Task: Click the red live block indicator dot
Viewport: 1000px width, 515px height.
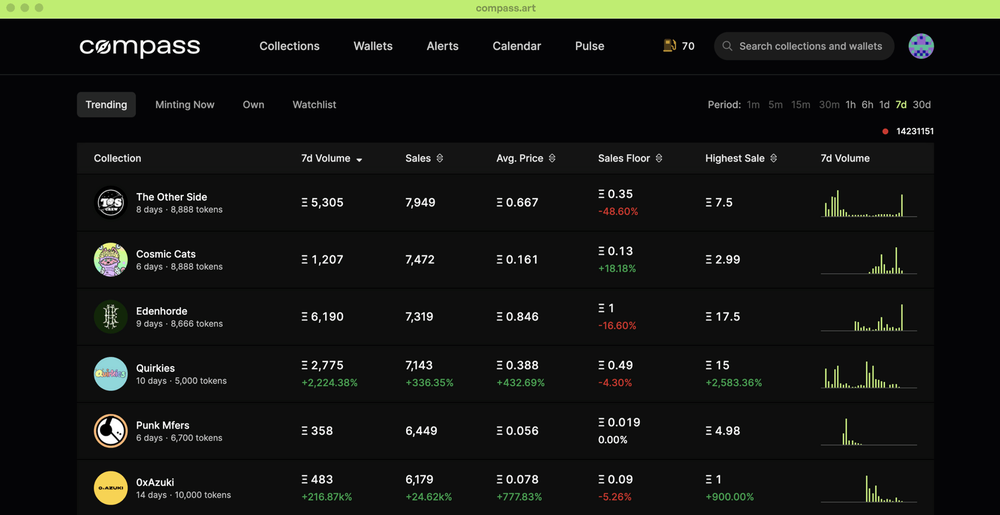Action: [x=885, y=132]
